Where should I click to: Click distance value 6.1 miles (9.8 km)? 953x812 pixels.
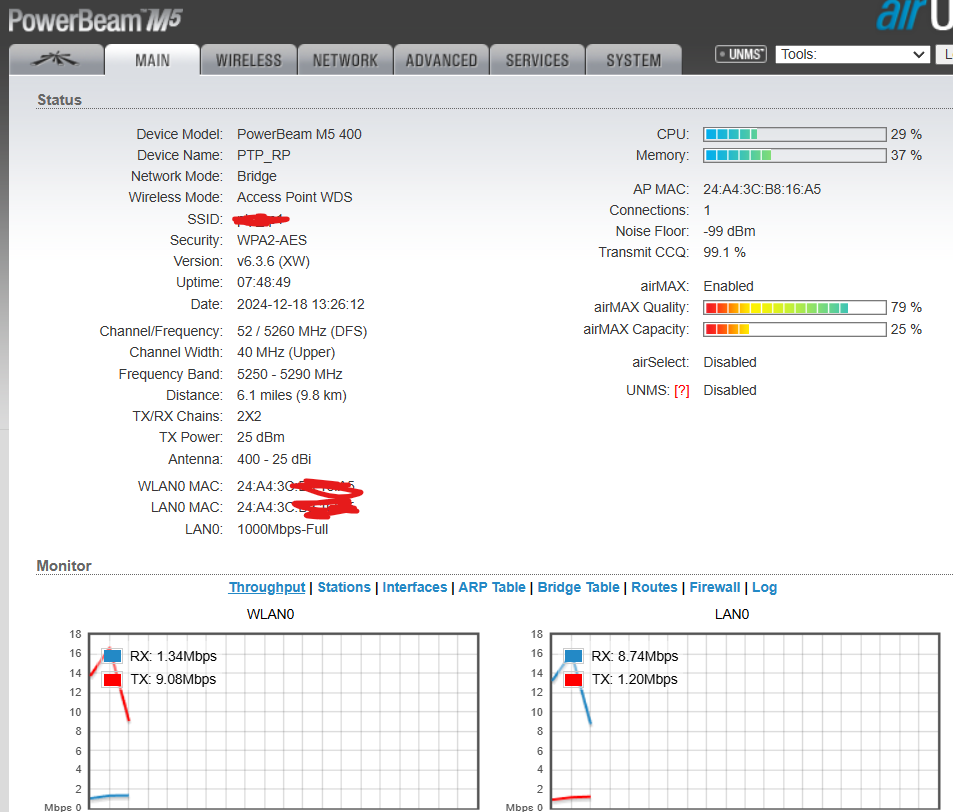click(x=292, y=396)
